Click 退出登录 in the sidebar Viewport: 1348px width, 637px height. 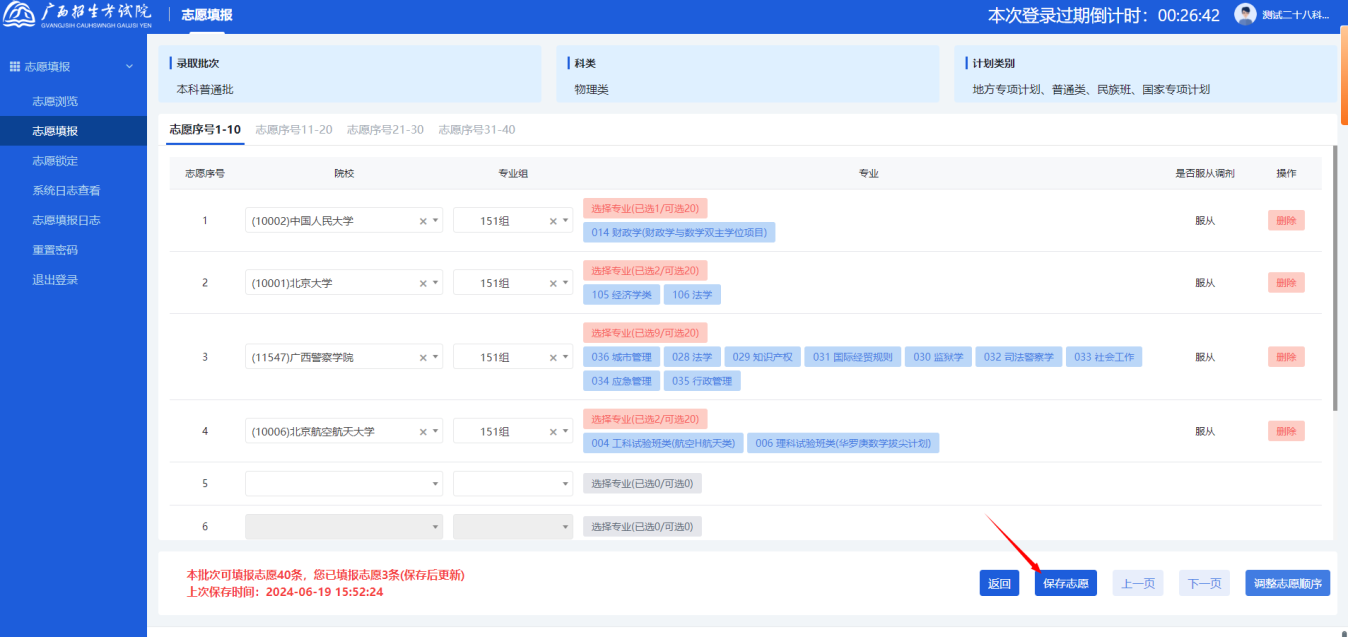[x=55, y=280]
